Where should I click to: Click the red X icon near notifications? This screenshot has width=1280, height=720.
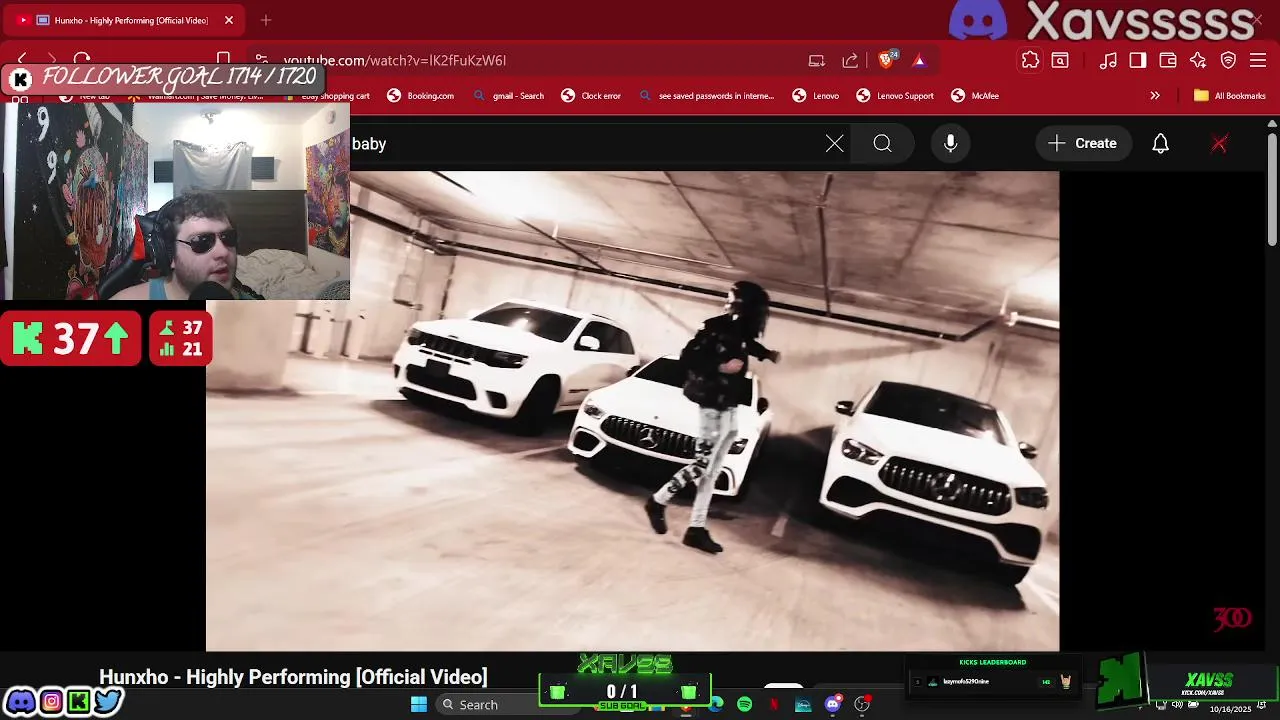point(1219,143)
